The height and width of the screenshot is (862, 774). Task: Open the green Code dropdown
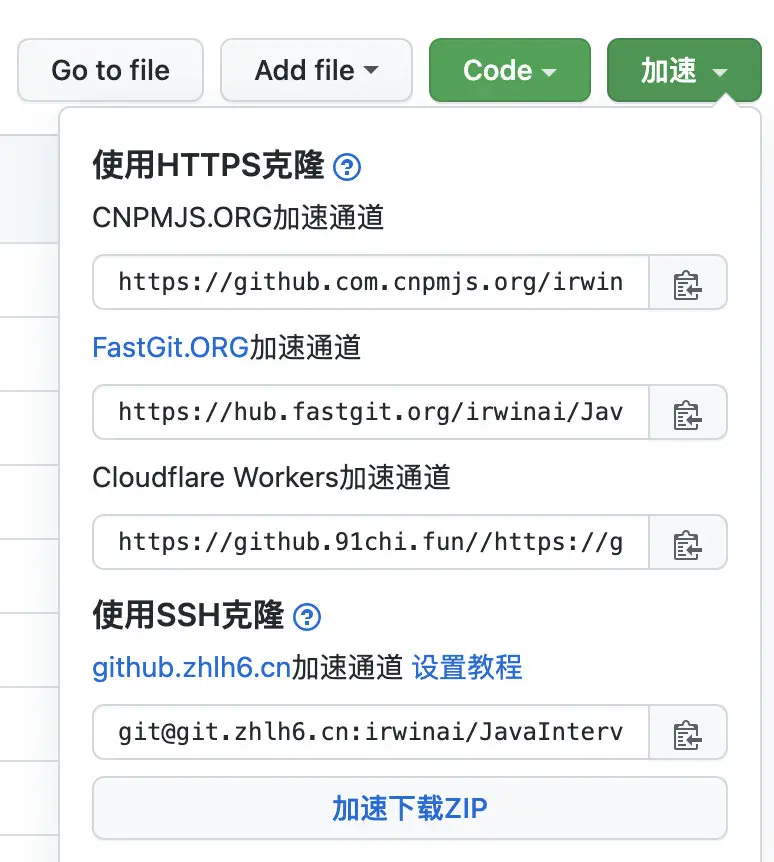(509, 71)
